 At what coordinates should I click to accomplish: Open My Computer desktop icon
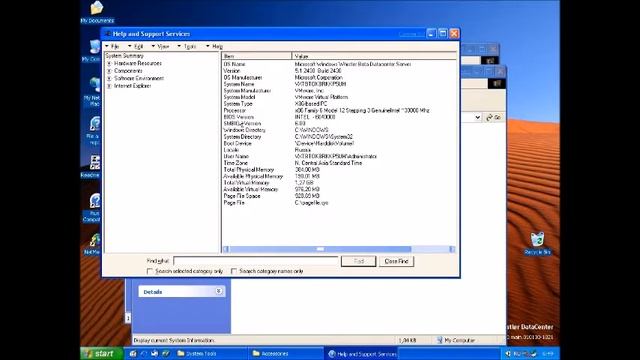pos(92,51)
